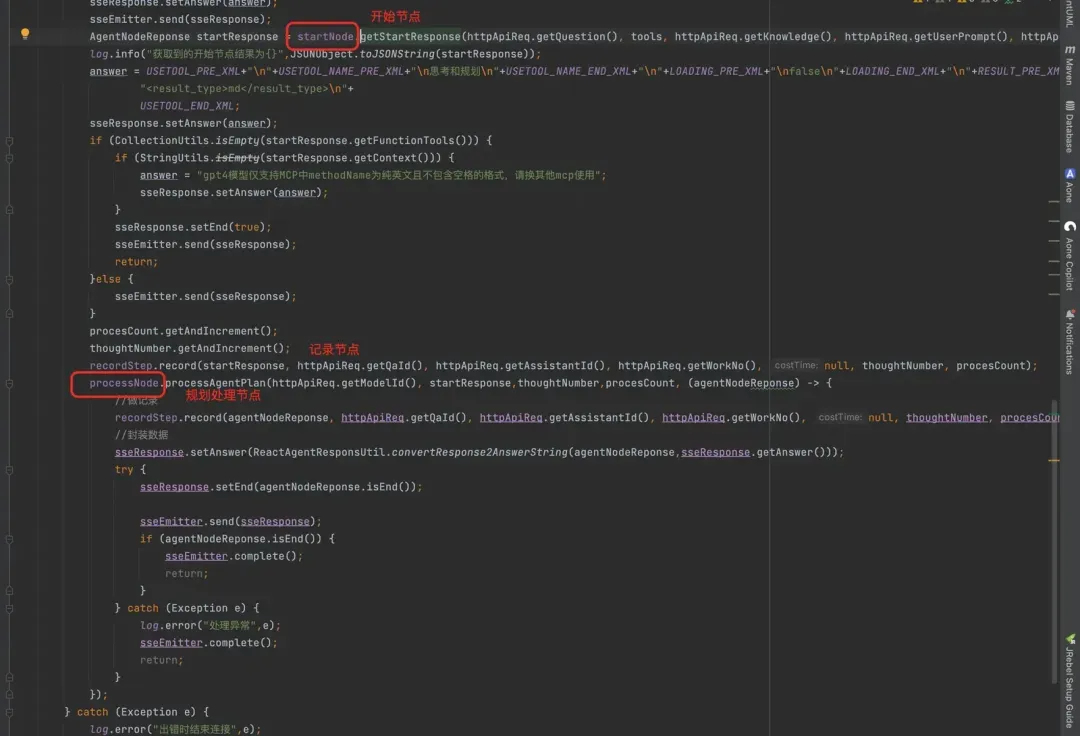Click the toJSONString method call
The height and width of the screenshot is (736, 1080).
tap(397, 54)
